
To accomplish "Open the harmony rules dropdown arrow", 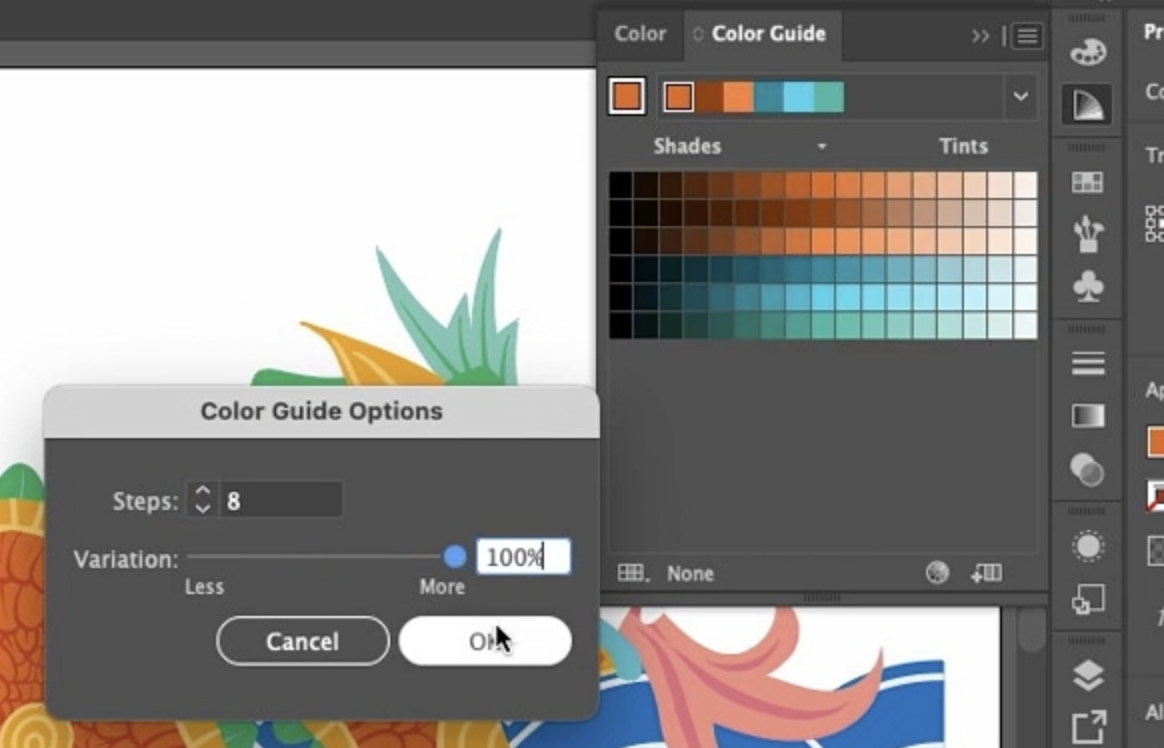I will [1021, 96].
